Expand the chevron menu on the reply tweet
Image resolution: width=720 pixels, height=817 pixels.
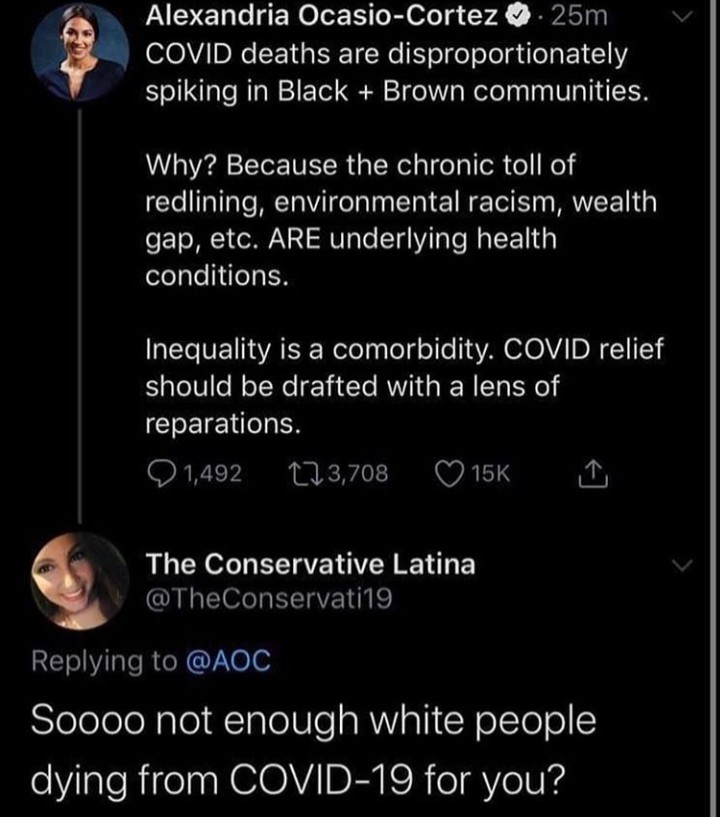pos(684,566)
